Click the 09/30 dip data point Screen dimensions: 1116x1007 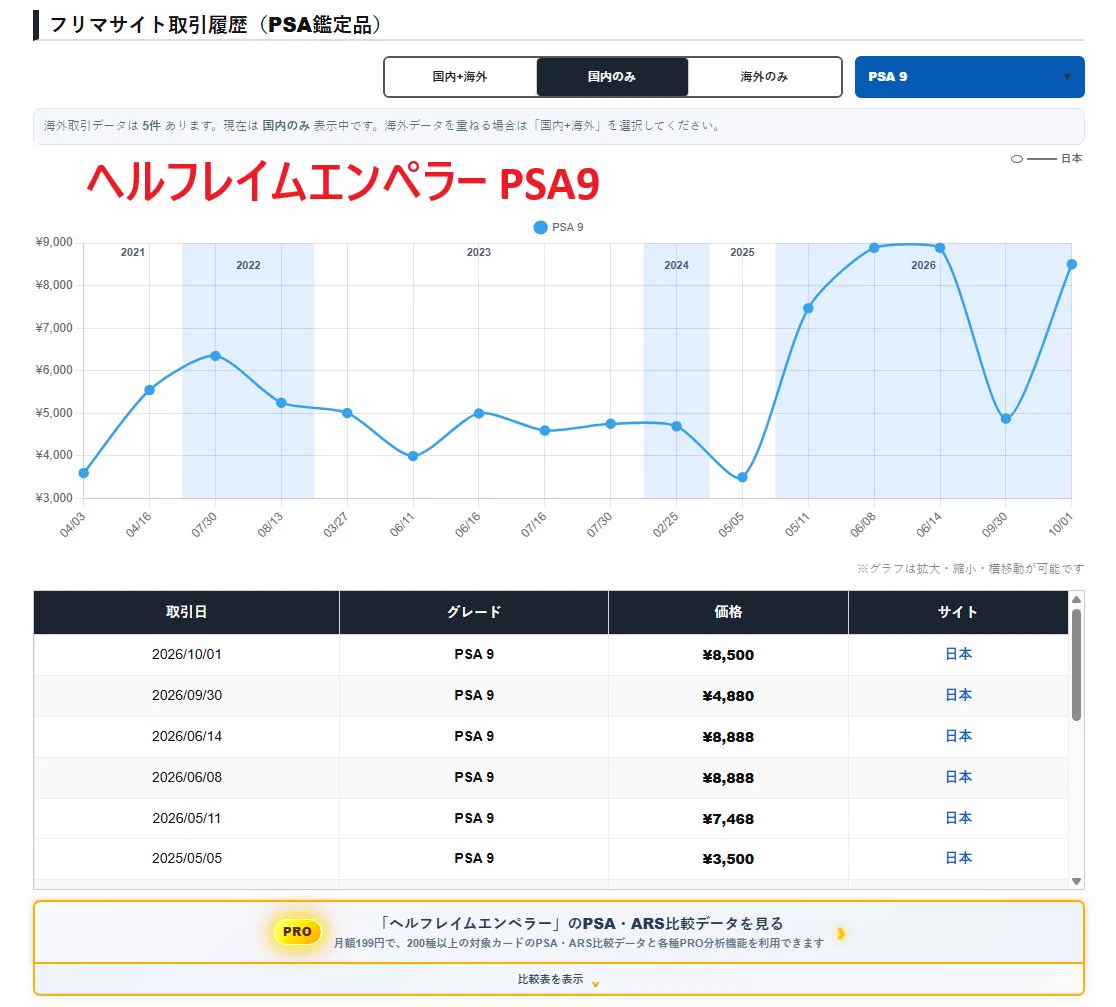(x=1006, y=418)
